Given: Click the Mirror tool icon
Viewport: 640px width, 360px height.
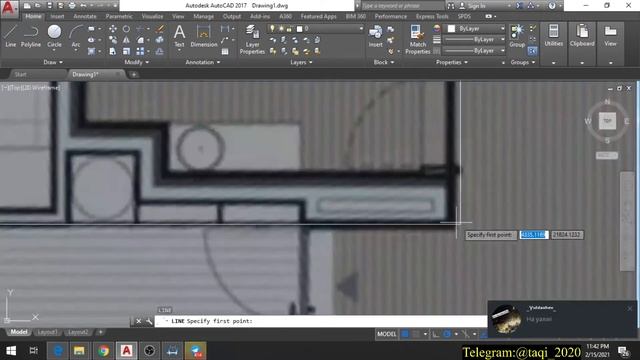Looking at the screenshot, I should (x=127, y=40).
